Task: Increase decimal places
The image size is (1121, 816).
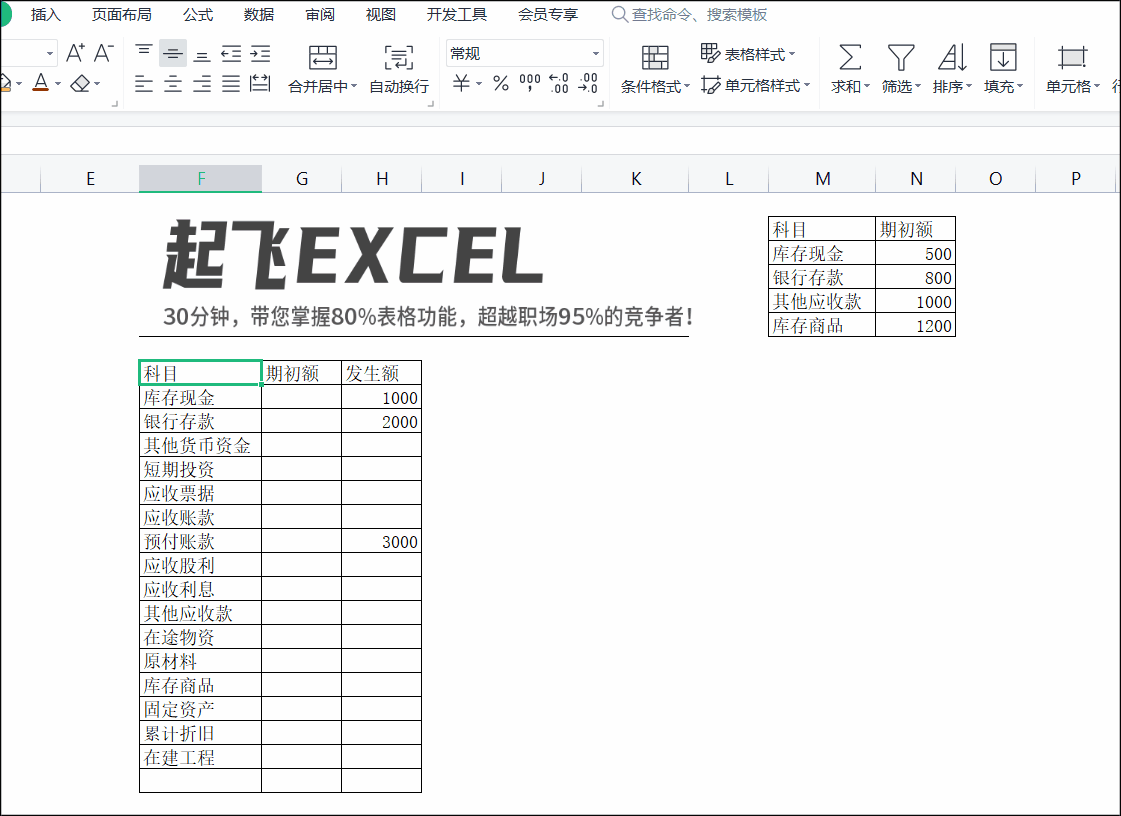Action: click(x=558, y=84)
